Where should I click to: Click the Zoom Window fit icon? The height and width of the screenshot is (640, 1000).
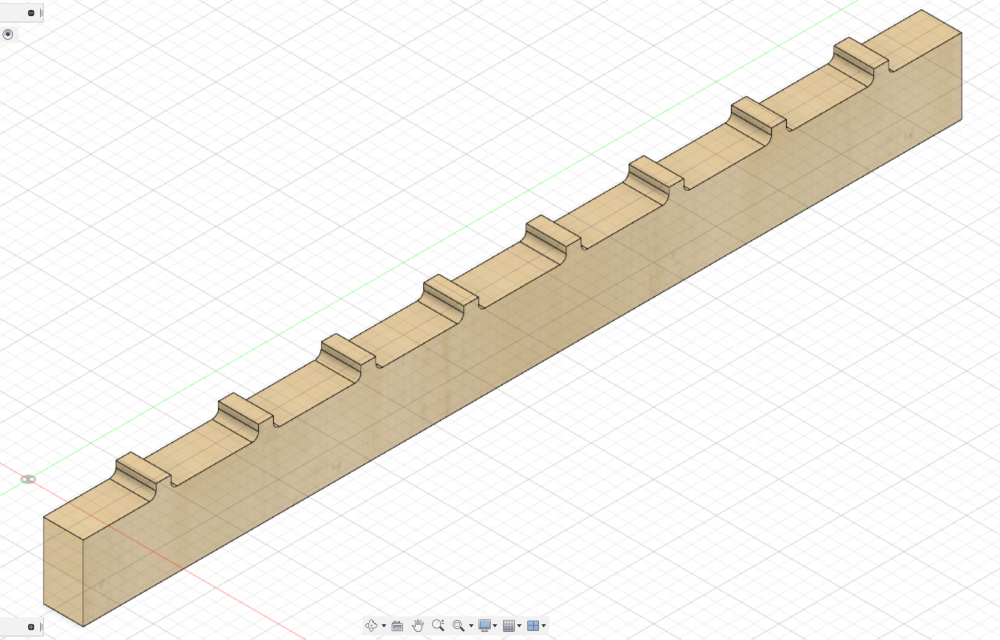[x=458, y=626]
